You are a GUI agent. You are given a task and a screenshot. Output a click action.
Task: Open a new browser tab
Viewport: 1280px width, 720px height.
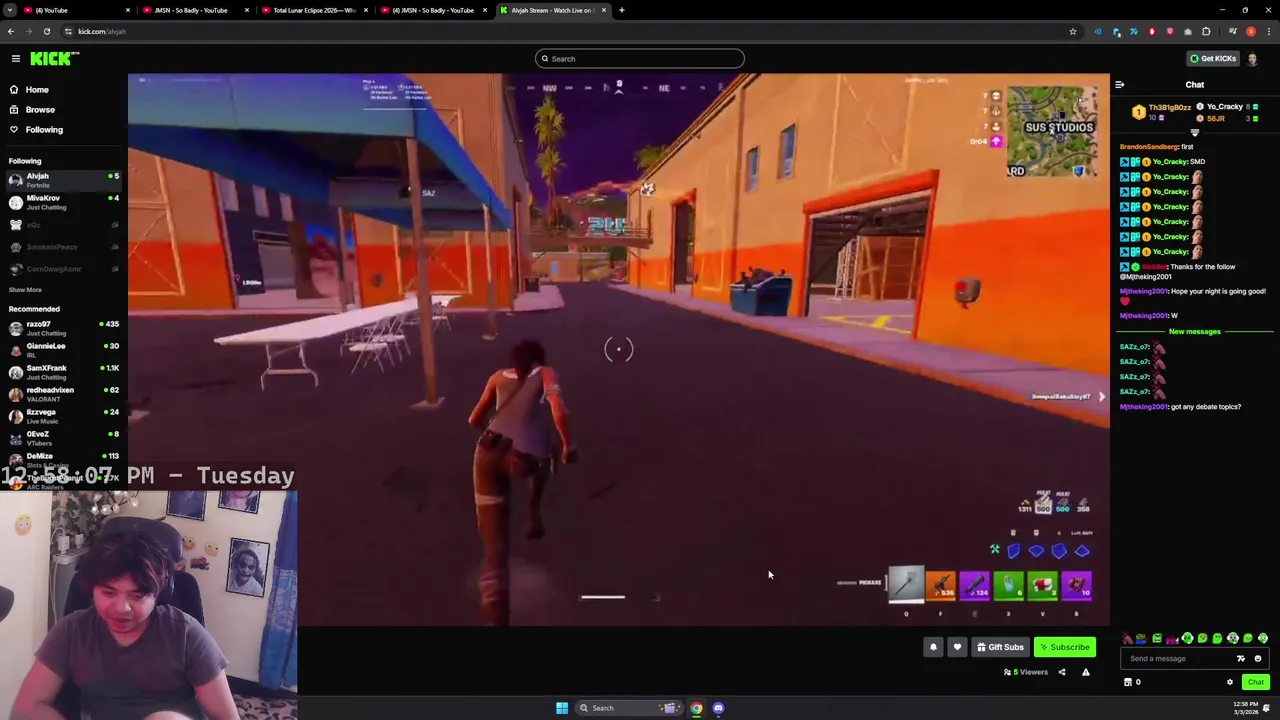[622, 10]
